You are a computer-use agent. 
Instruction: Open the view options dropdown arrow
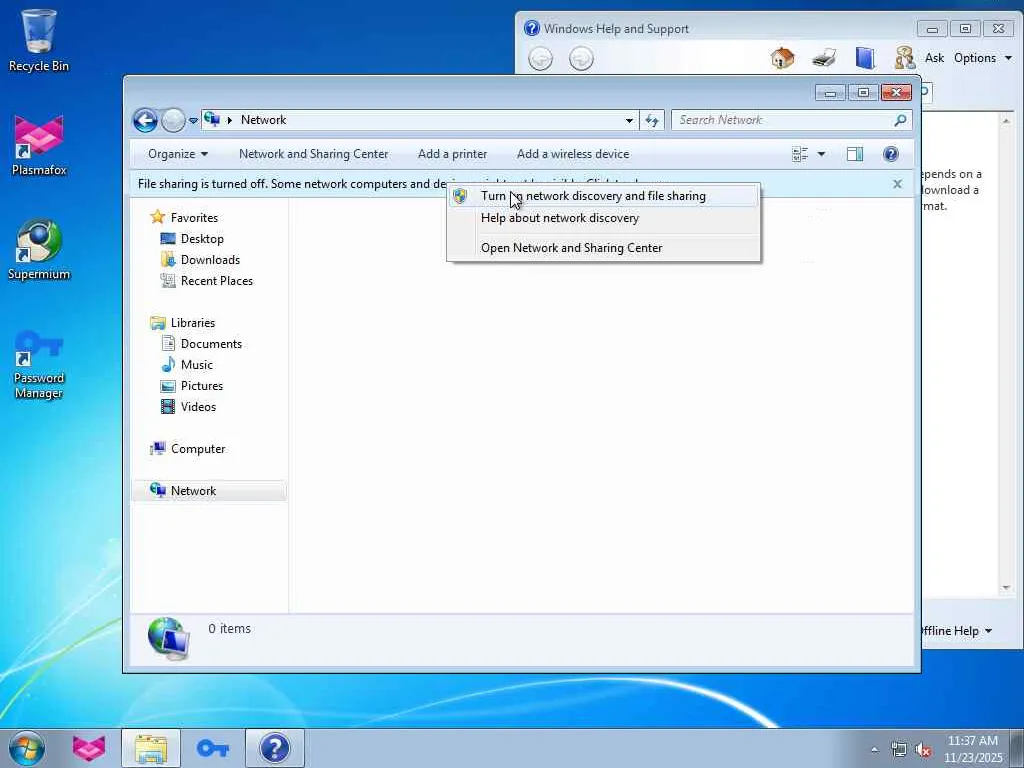click(x=822, y=154)
